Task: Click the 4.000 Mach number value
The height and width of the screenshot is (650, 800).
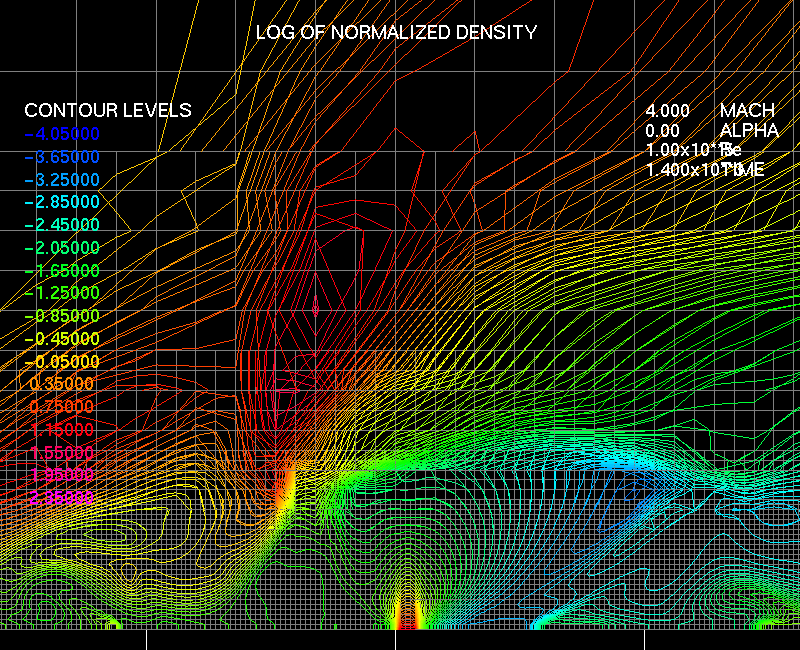Action: (x=667, y=110)
